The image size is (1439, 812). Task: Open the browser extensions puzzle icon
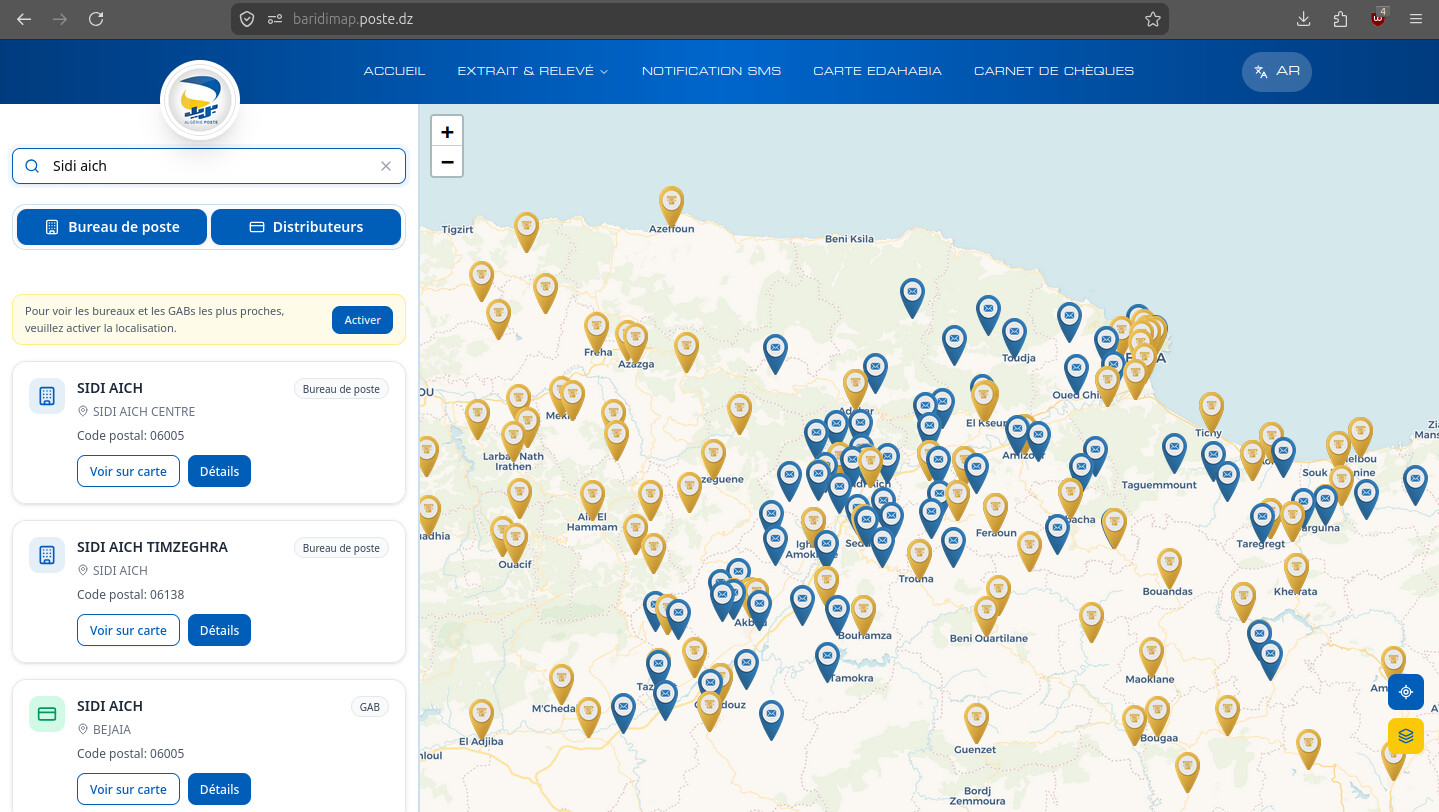[1341, 19]
